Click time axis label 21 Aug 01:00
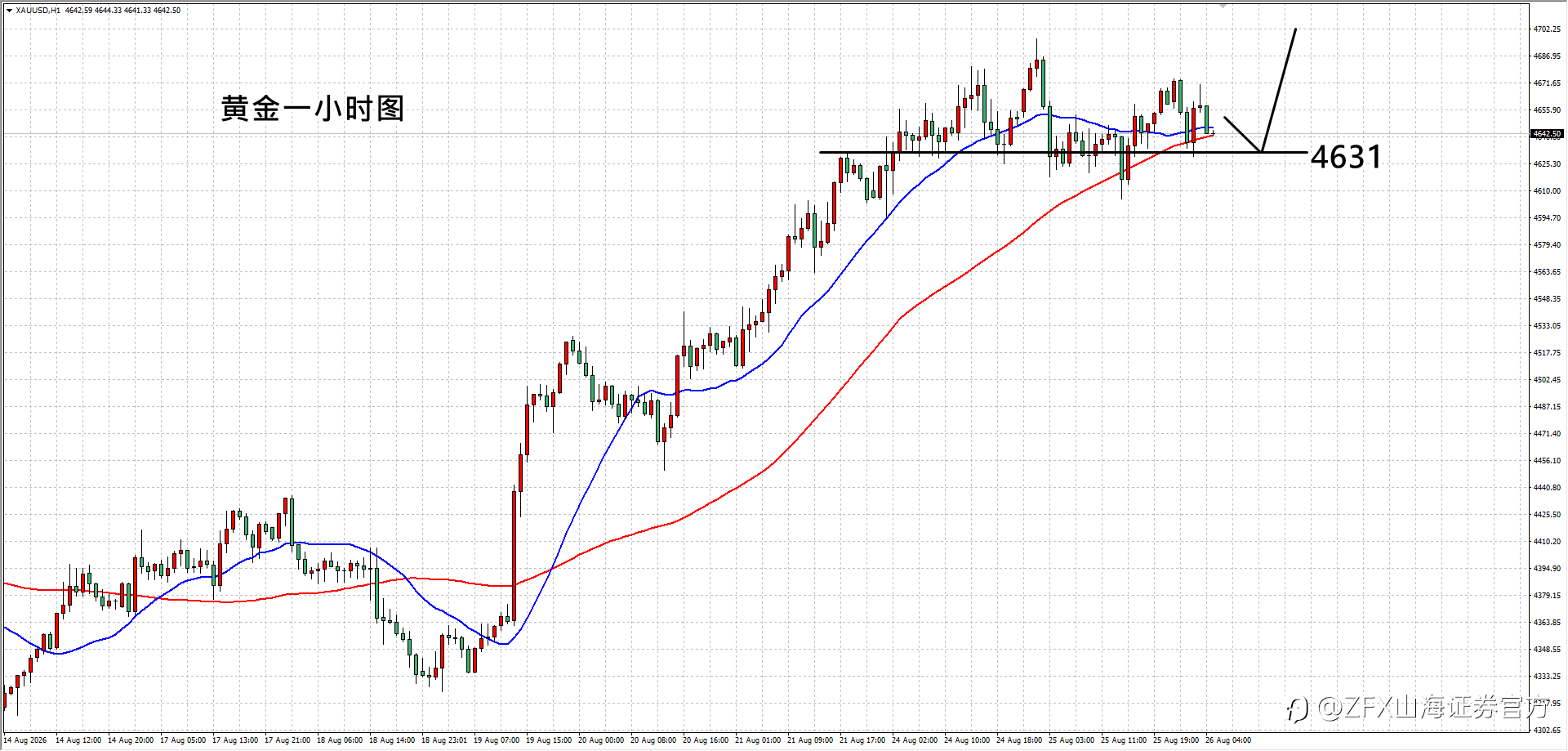Image resolution: width=1568 pixels, height=751 pixels. point(758,741)
